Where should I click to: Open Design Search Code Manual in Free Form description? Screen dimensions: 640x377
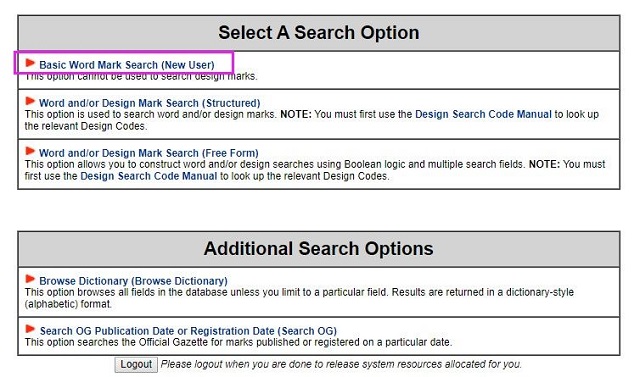point(149,176)
